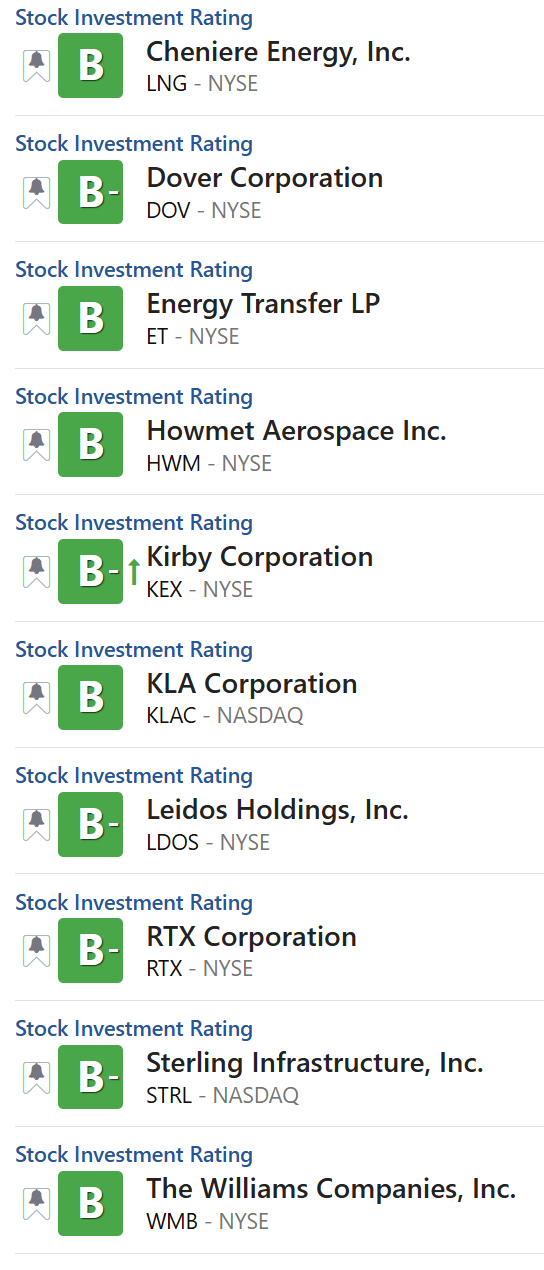Toggle alert bell for Sterling Infrastructure

coord(37,1077)
